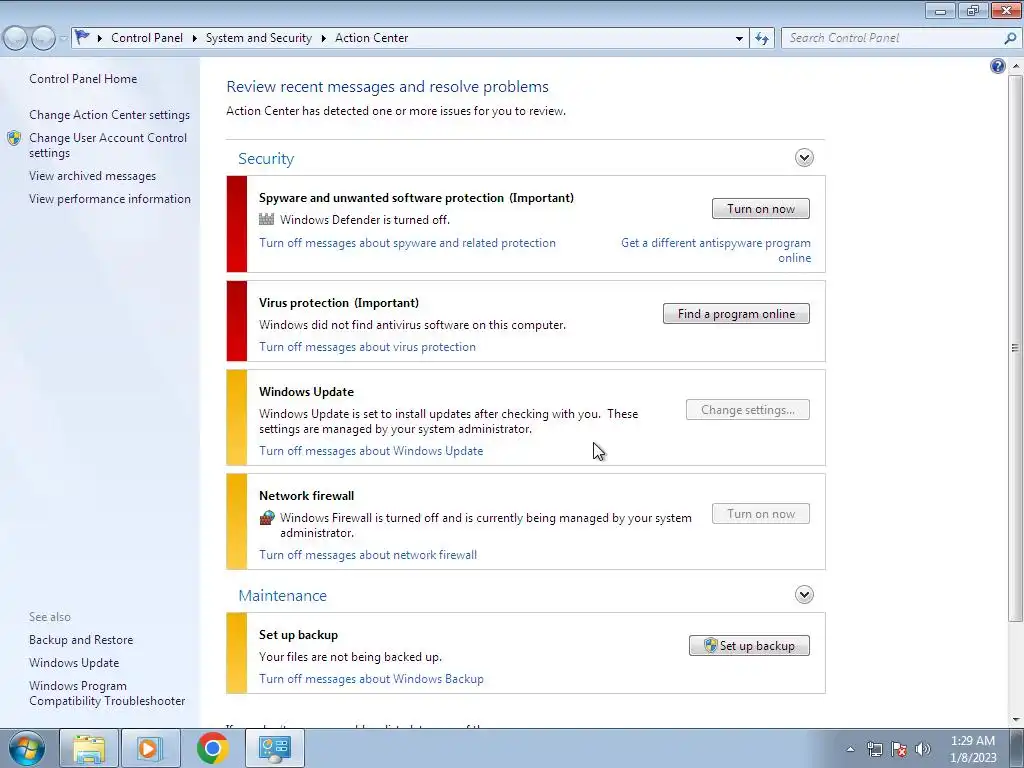Click 'Windows Defender is turned off.' text

(x=365, y=219)
